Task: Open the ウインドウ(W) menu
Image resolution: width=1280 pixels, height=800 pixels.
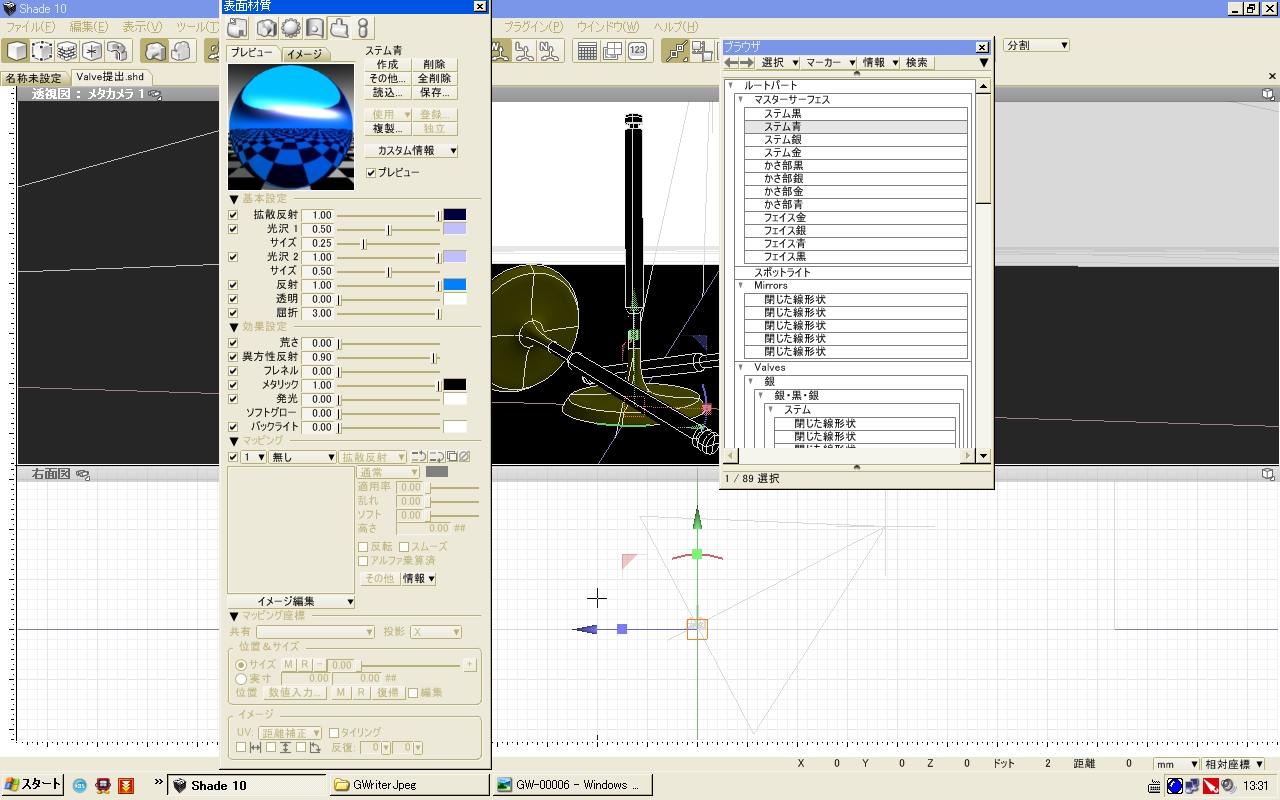Action: coord(607,26)
